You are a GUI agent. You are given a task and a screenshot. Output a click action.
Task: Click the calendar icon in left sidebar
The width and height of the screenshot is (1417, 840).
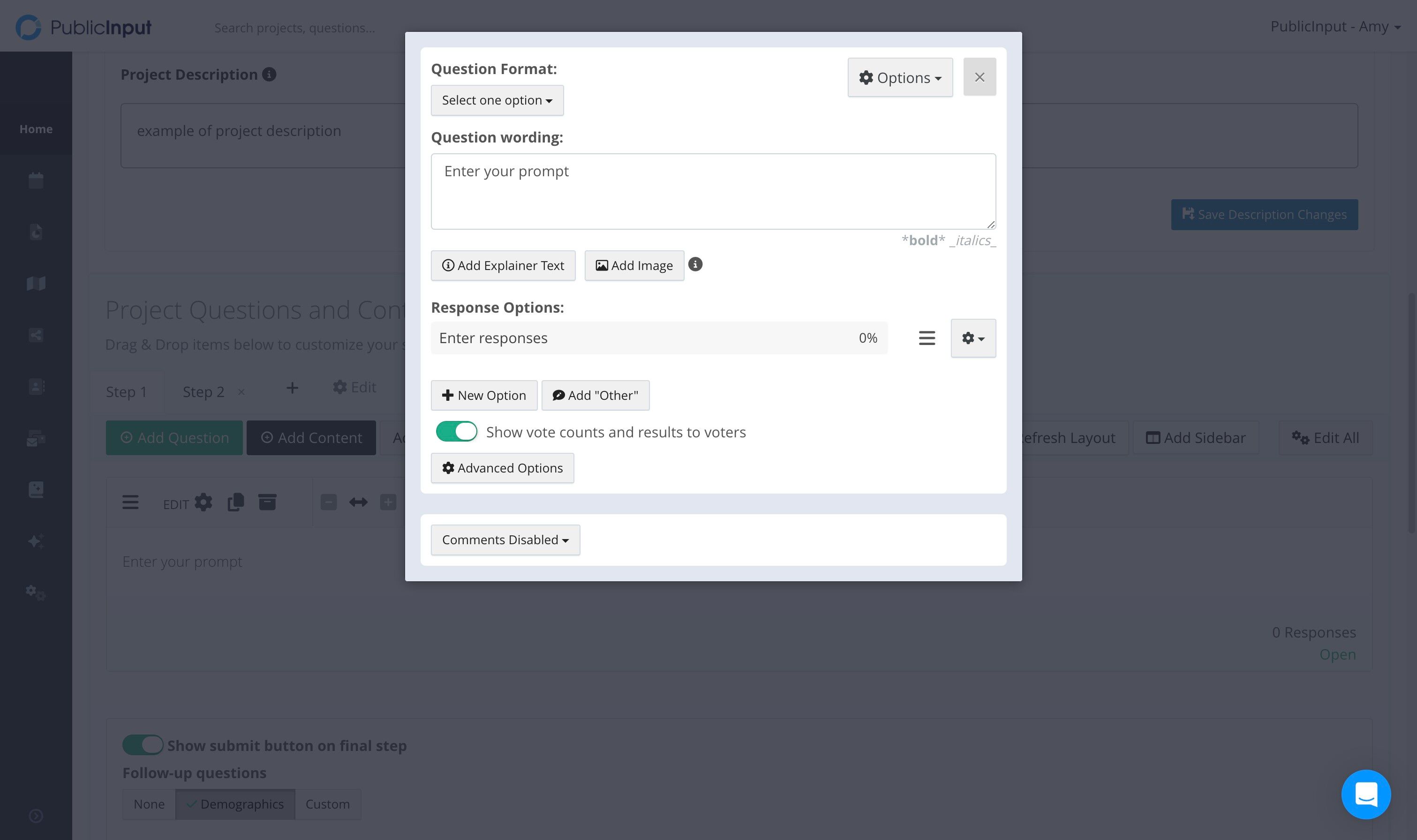36,180
